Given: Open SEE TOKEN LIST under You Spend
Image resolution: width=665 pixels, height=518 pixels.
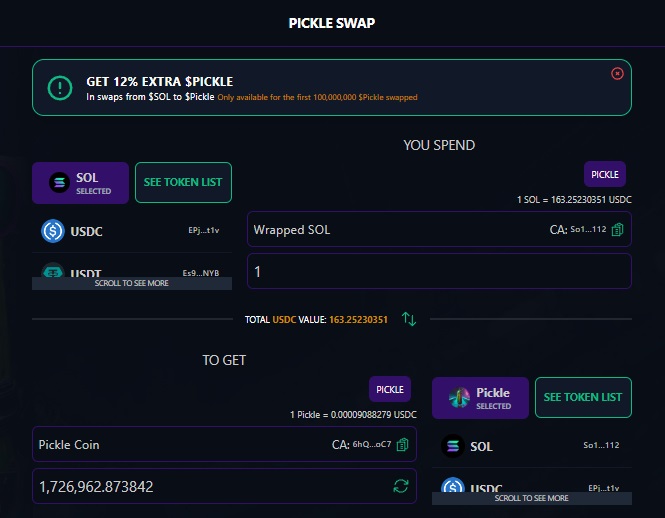Looking at the screenshot, I should [x=183, y=182].
